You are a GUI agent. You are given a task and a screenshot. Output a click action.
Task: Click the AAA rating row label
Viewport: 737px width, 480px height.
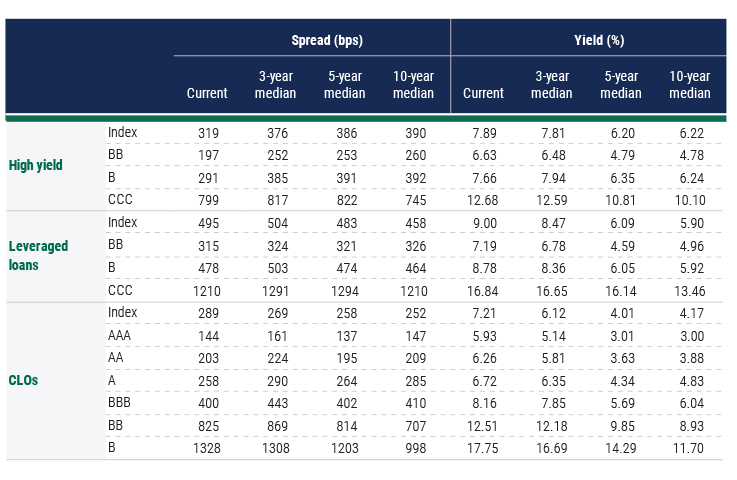[121, 336]
